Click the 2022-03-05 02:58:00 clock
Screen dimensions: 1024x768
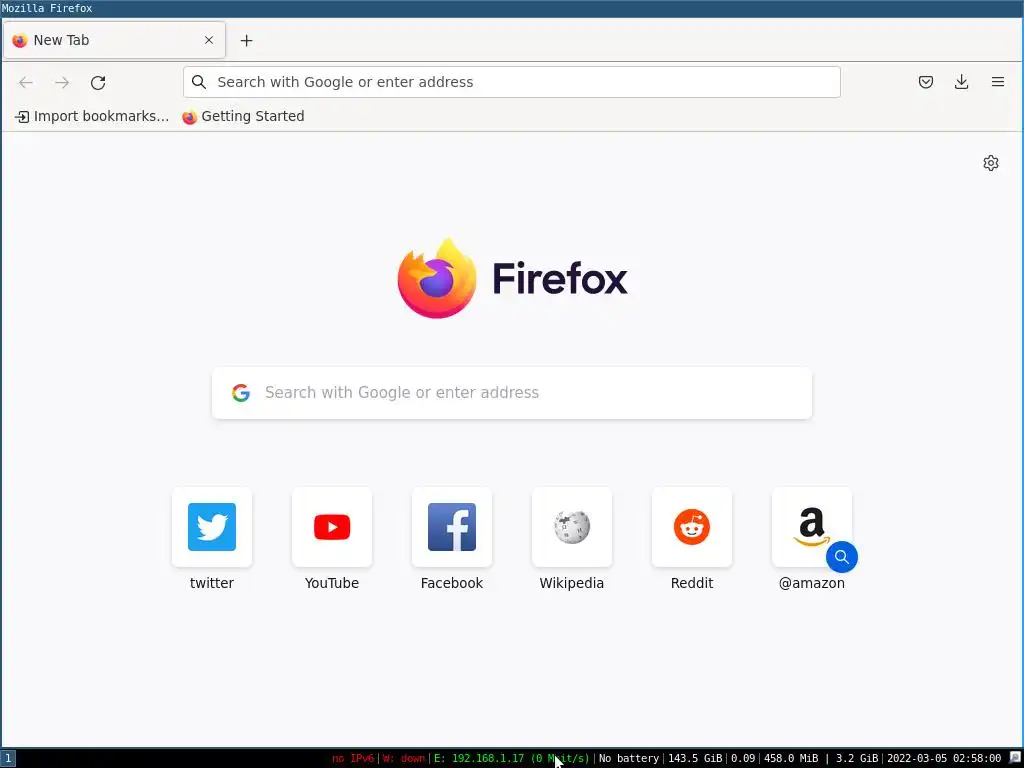(944, 758)
